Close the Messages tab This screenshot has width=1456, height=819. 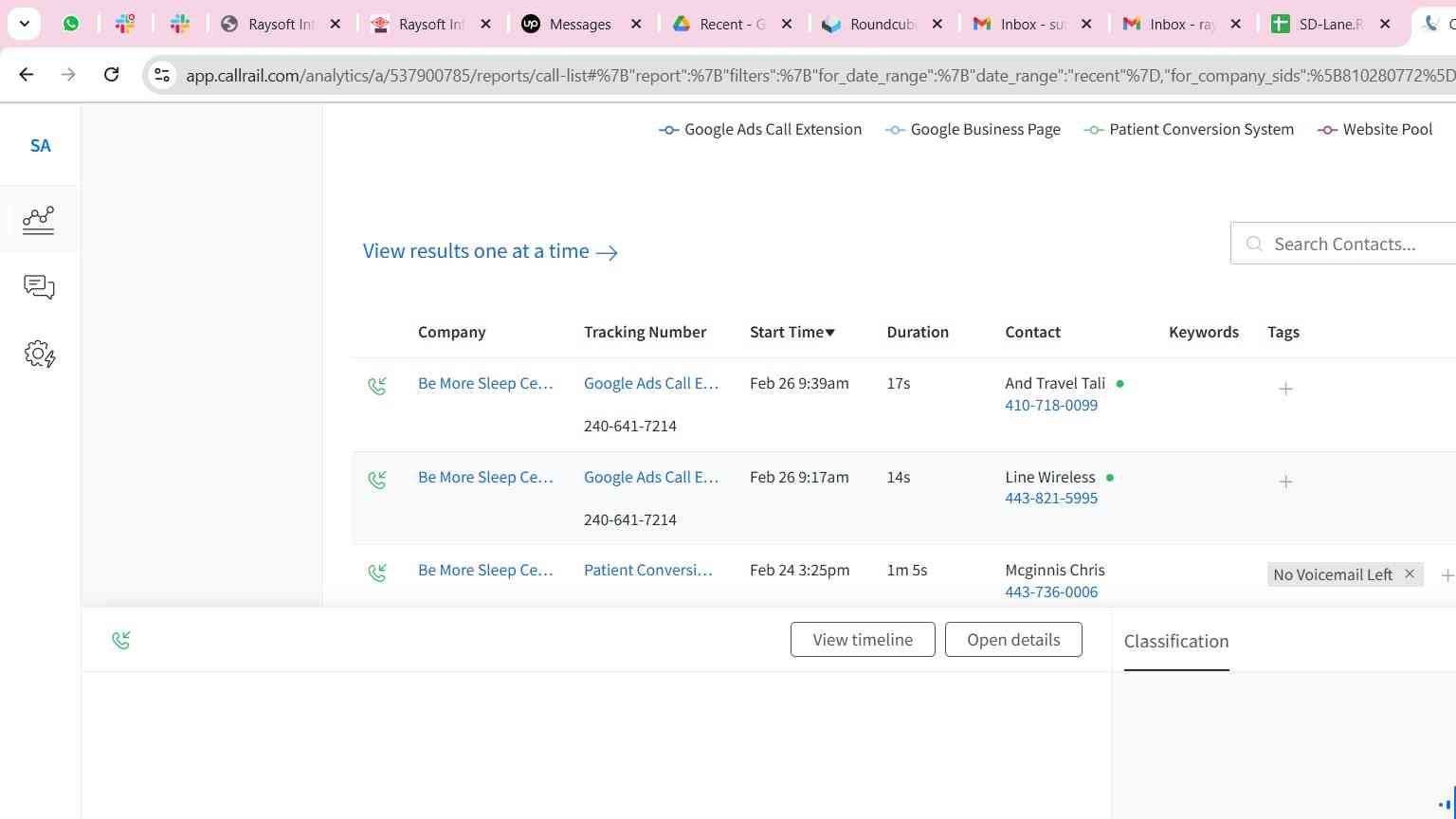click(636, 25)
